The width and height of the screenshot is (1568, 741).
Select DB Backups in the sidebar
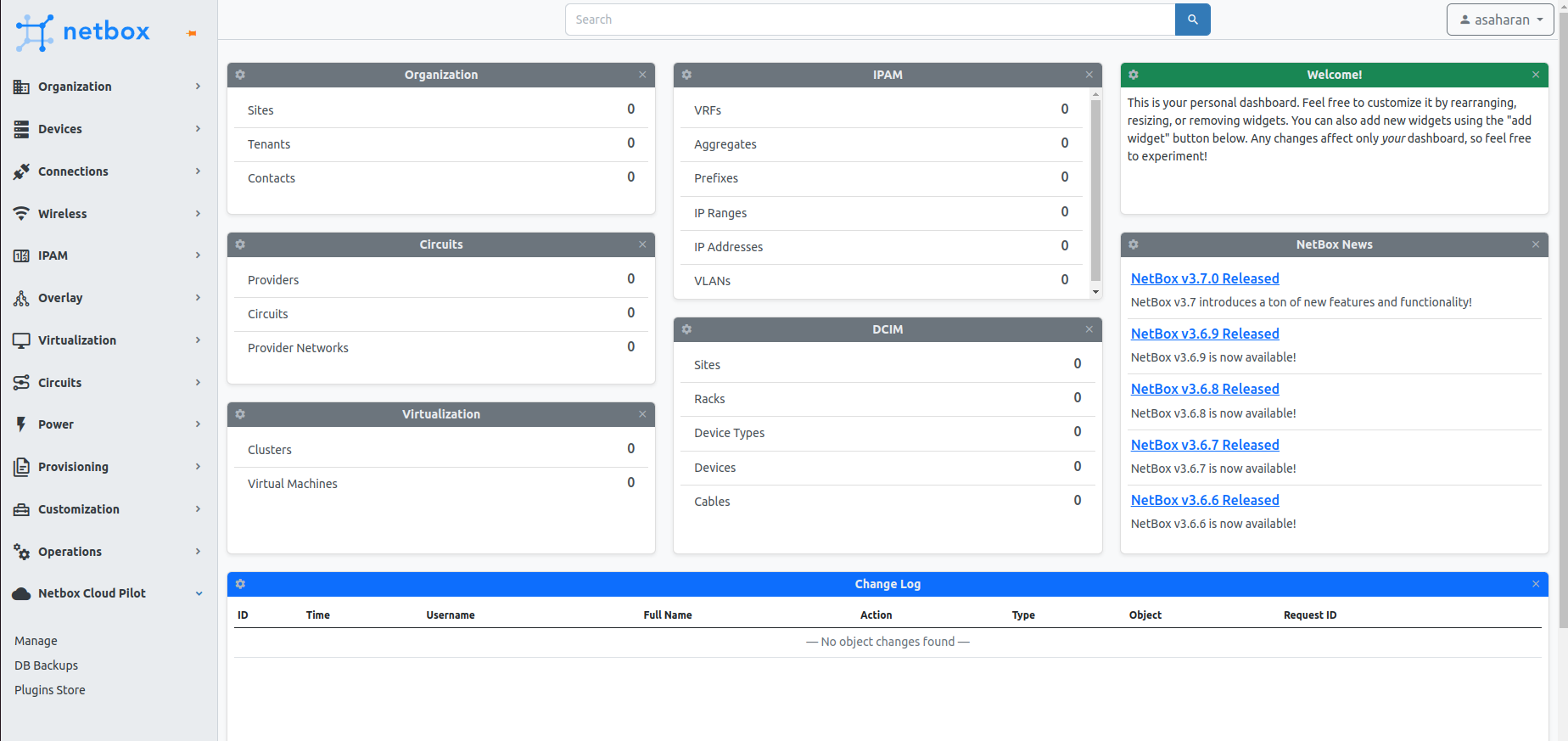[46, 665]
